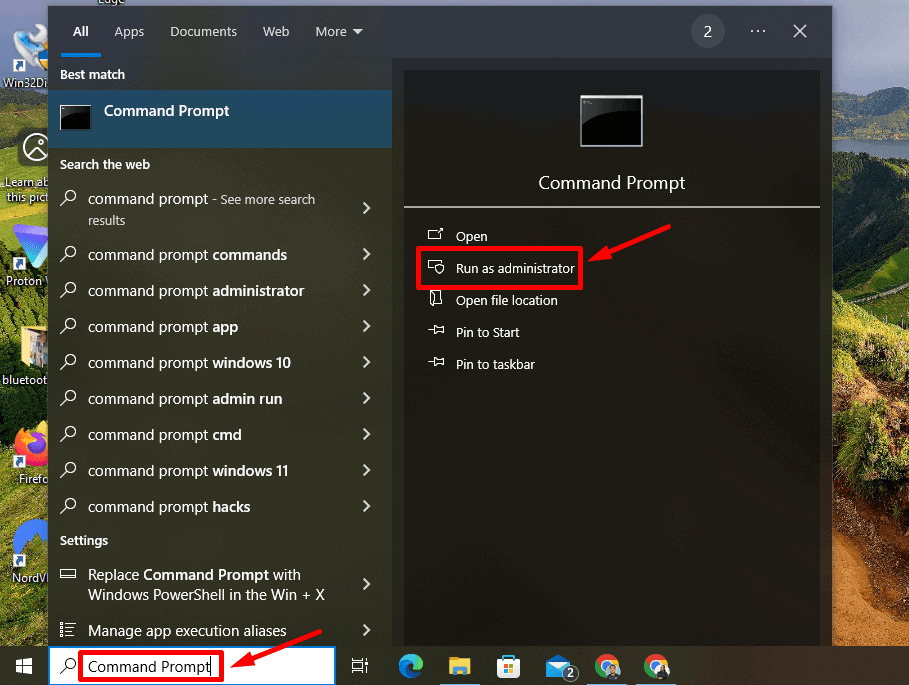Image resolution: width=909 pixels, height=685 pixels.
Task: Open the Windows Start button
Action: pos(24,666)
